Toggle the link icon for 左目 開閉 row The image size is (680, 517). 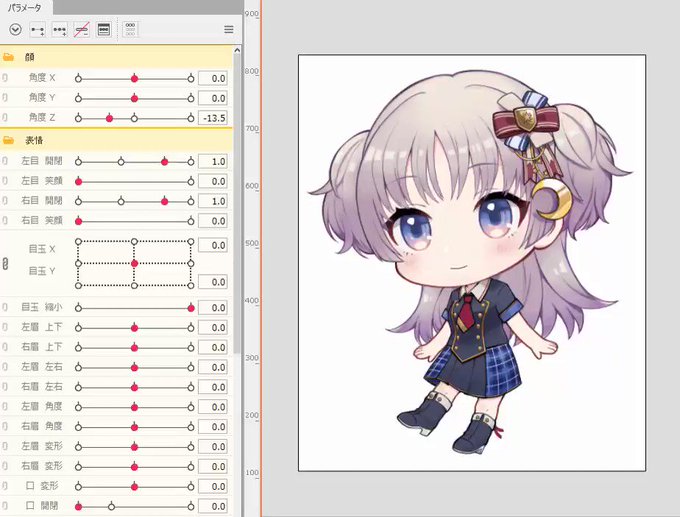pos(5,161)
